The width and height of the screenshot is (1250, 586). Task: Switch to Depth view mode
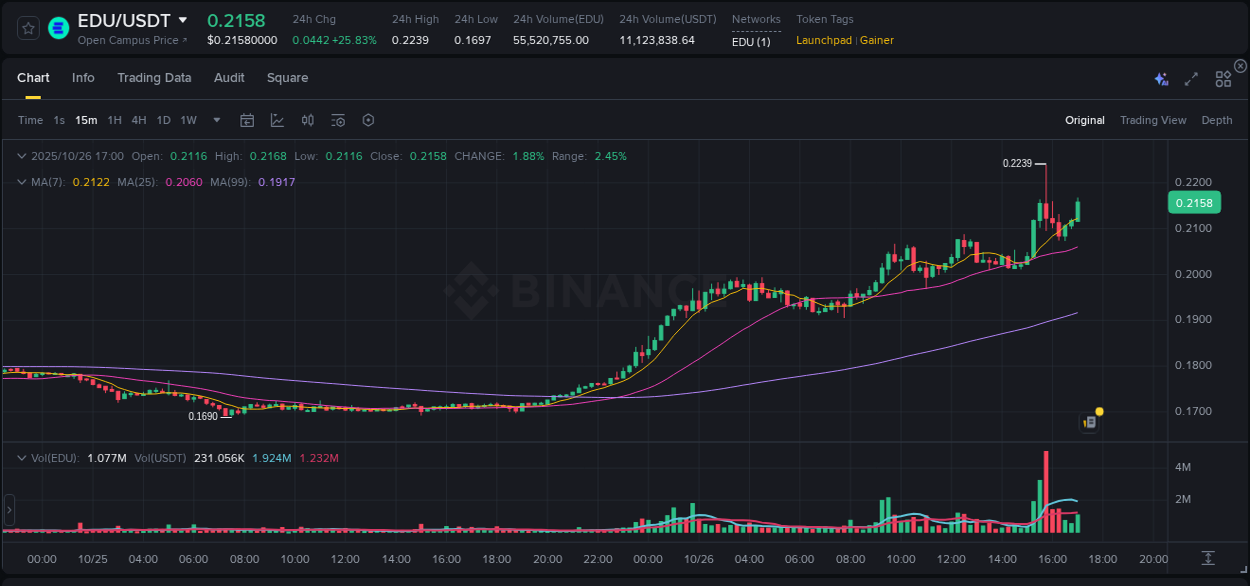pyautogui.click(x=1216, y=120)
